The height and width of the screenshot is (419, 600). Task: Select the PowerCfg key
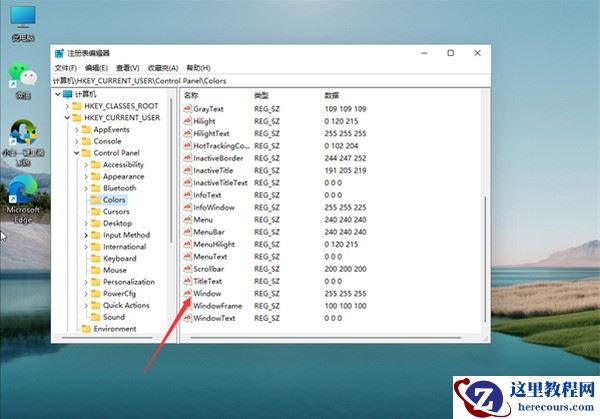click(119, 293)
